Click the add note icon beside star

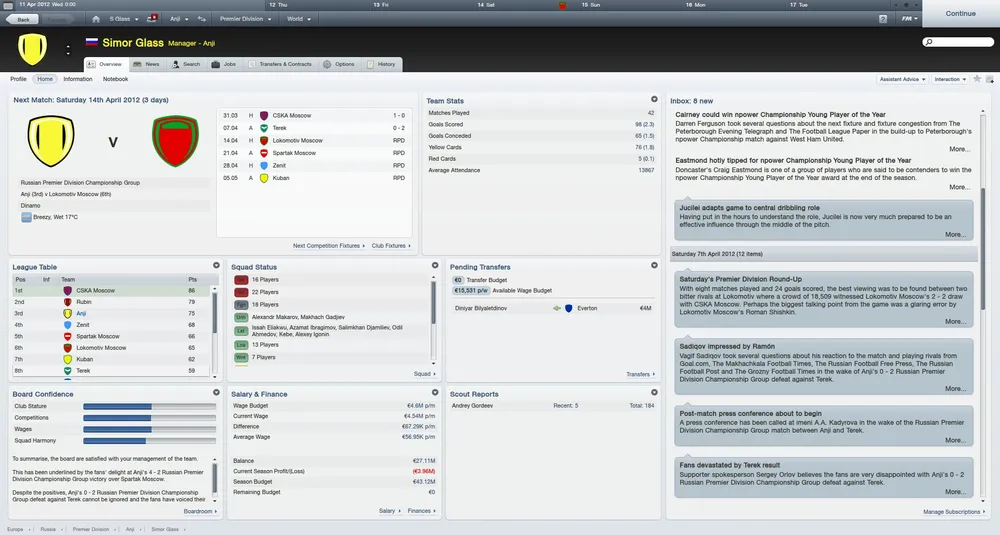click(x=990, y=79)
